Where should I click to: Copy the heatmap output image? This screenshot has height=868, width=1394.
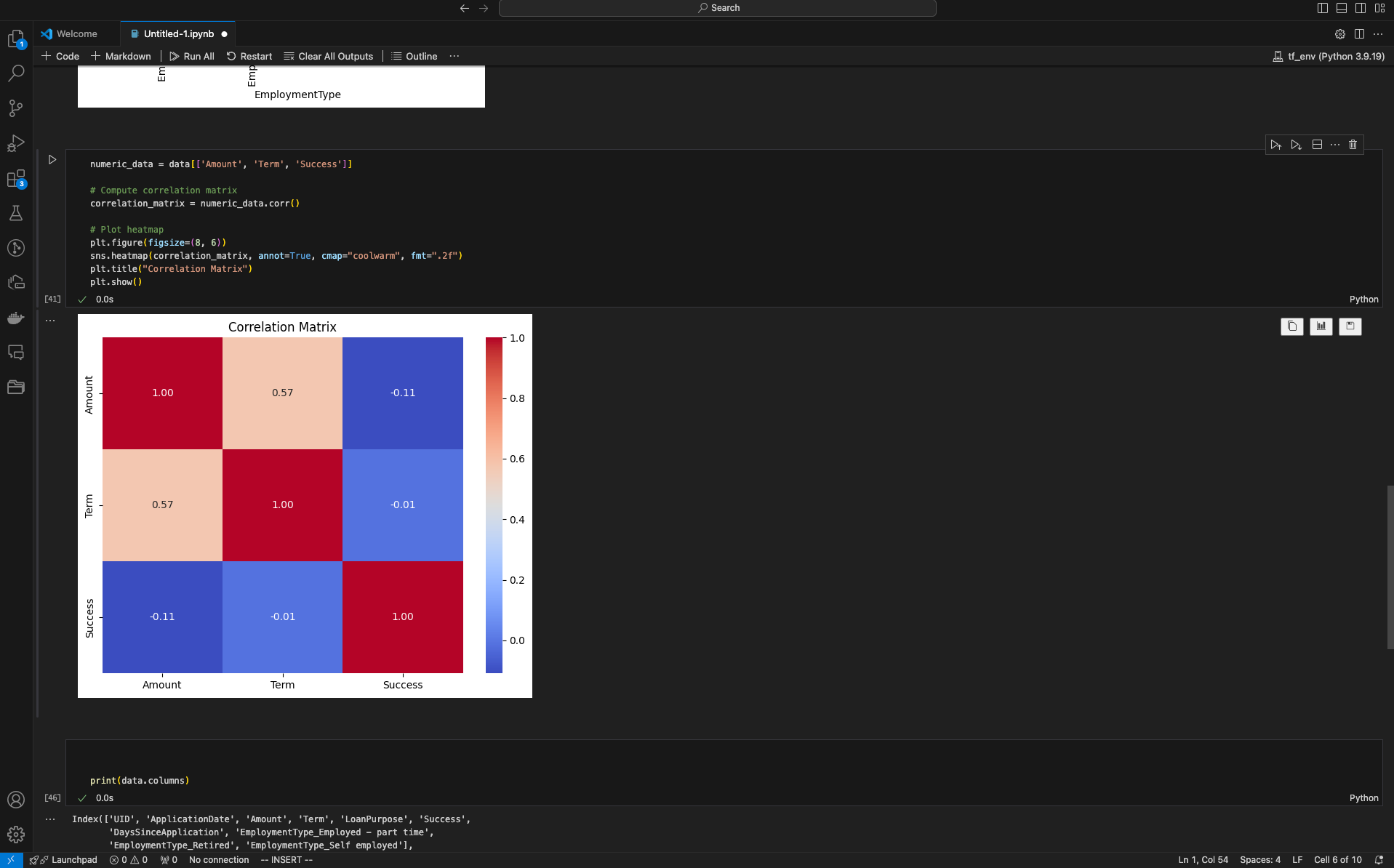pos(1292,326)
